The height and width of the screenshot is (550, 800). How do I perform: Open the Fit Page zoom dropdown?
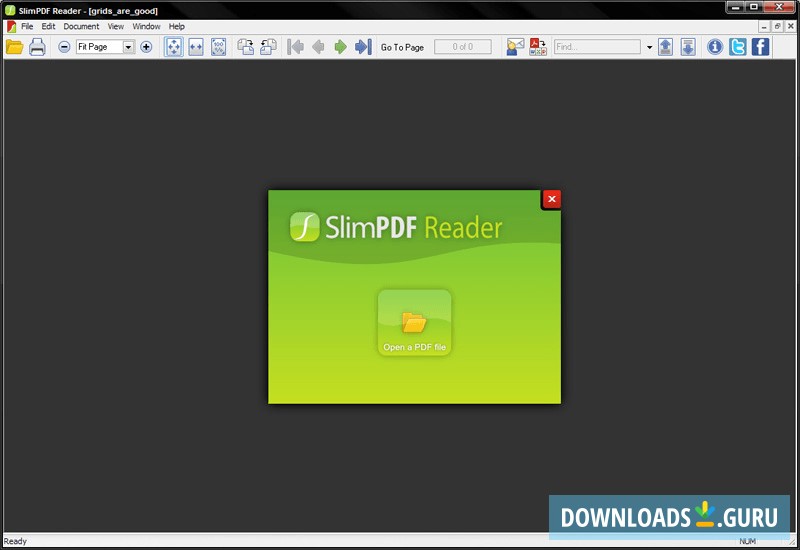point(129,47)
